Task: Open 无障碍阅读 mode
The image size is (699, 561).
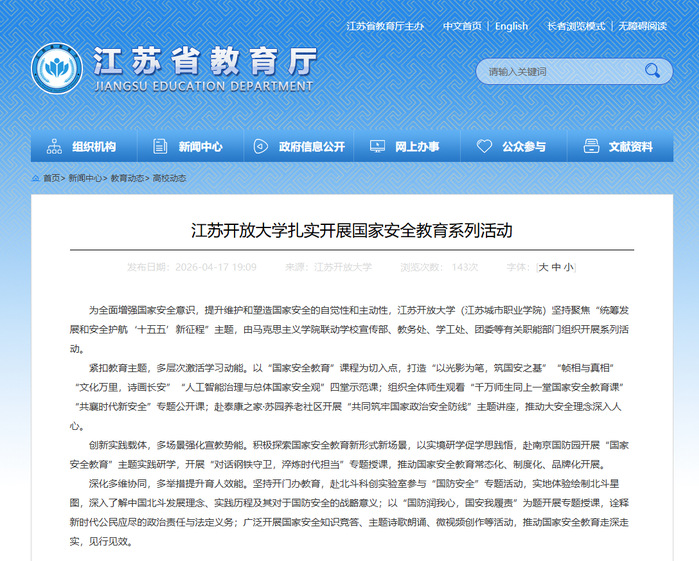Action: 642,26
